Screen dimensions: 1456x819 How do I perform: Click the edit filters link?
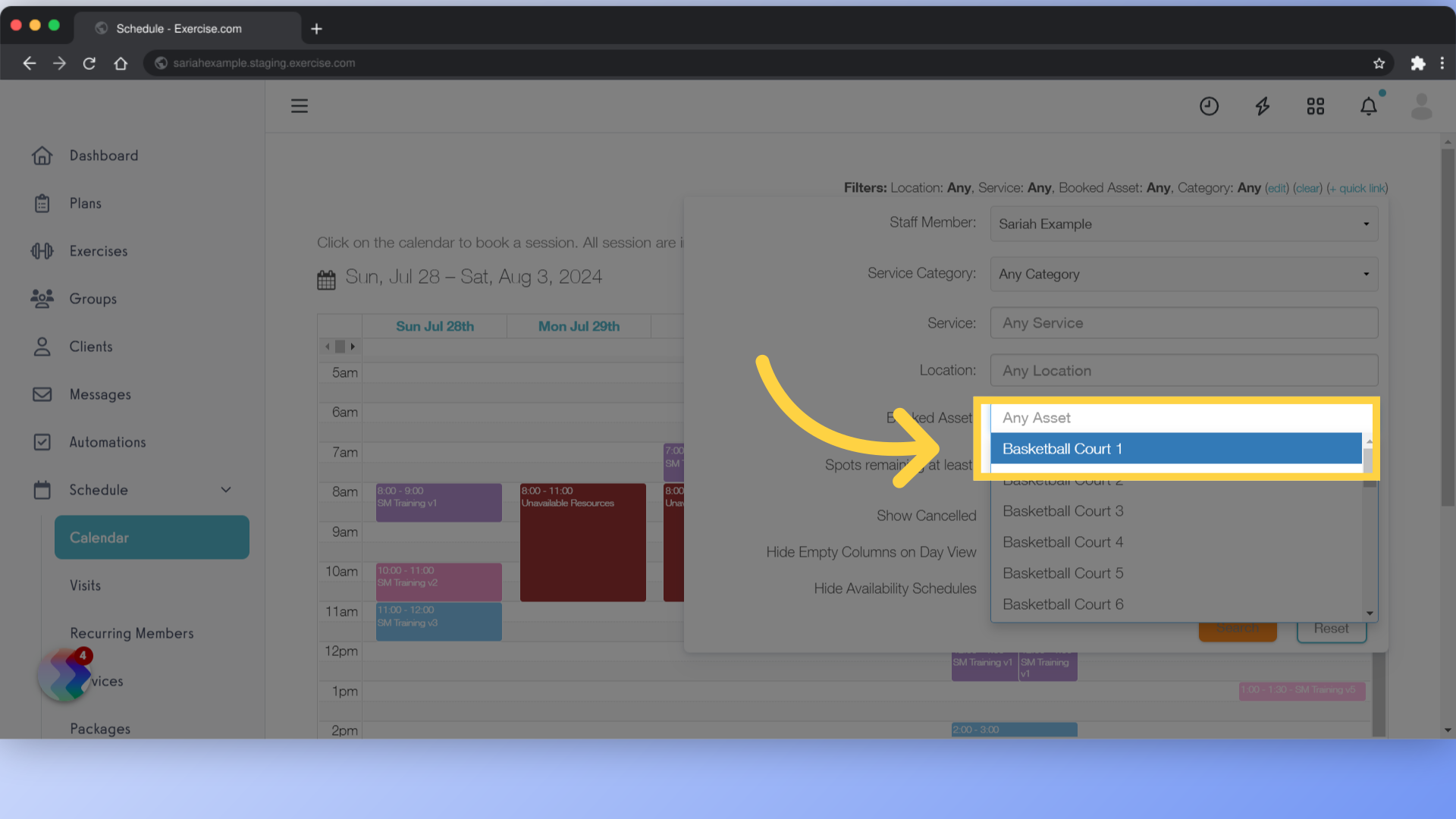click(1277, 188)
